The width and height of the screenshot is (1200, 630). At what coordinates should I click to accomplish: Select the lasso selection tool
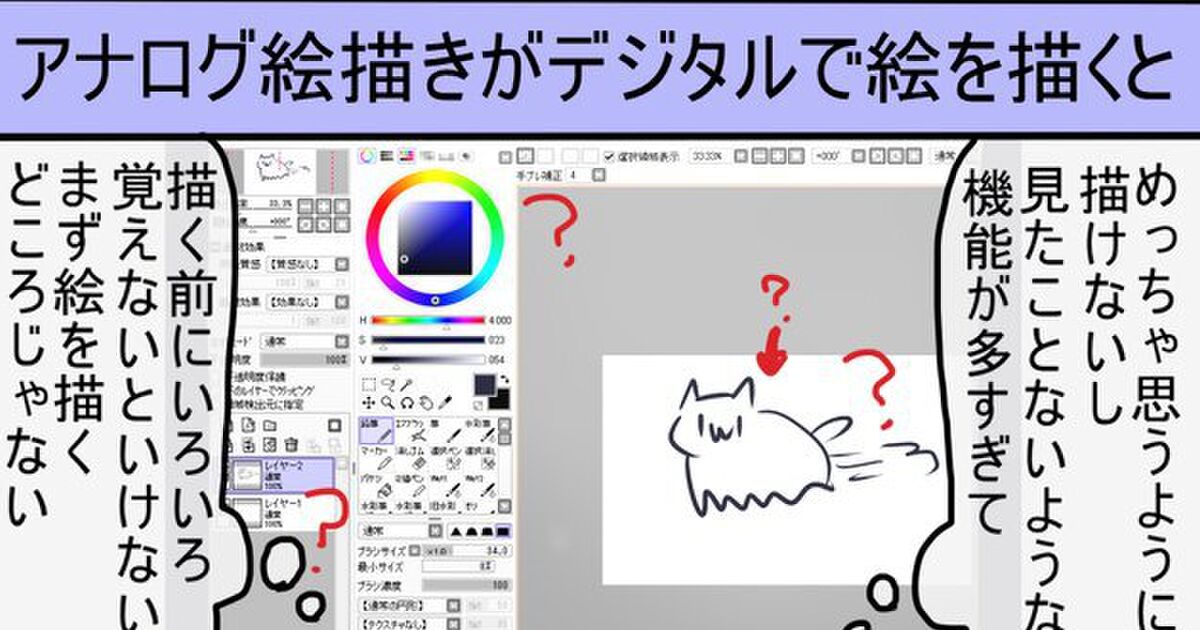pos(388,383)
